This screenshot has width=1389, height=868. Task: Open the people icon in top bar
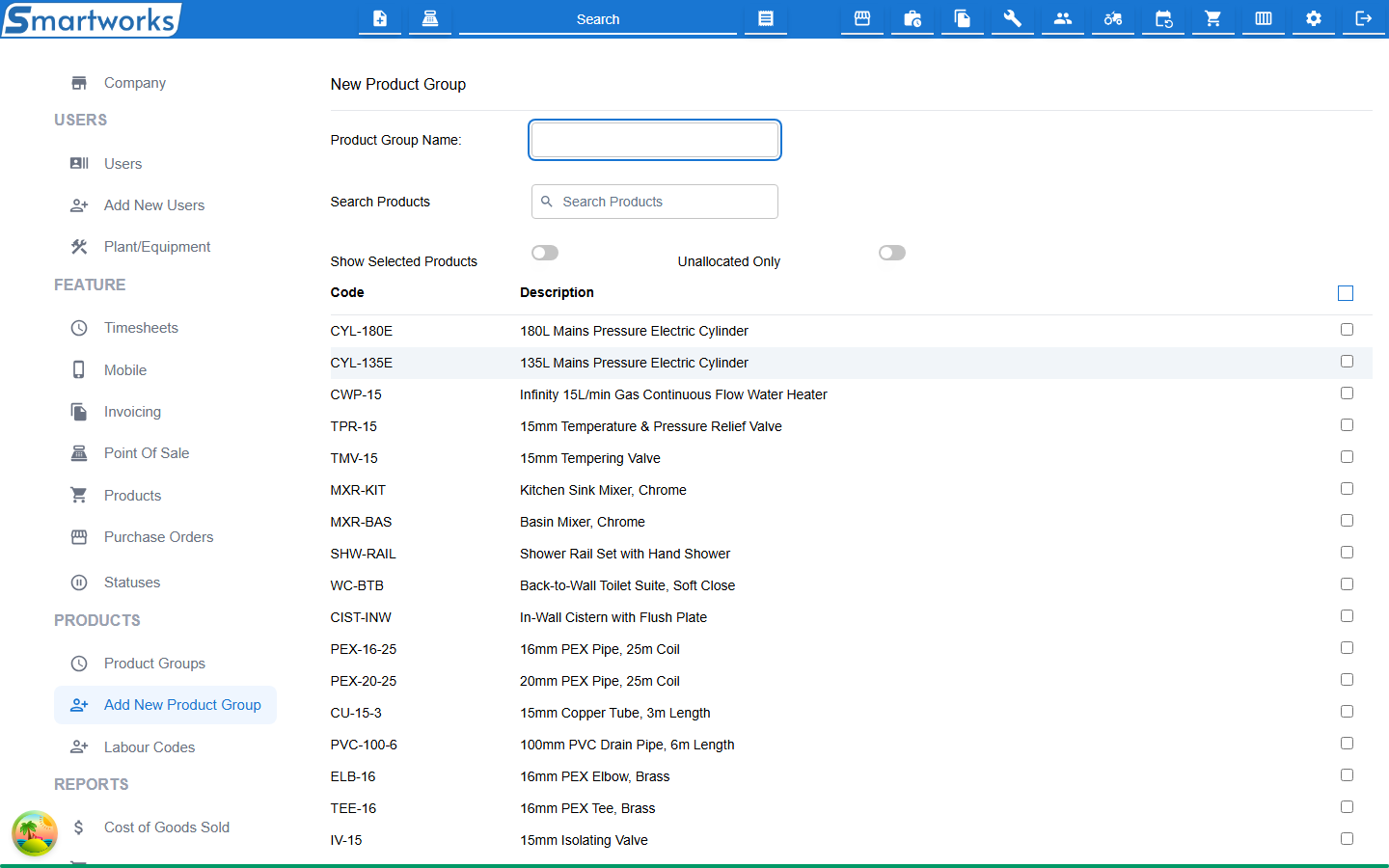pyautogui.click(x=1063, y=18)
